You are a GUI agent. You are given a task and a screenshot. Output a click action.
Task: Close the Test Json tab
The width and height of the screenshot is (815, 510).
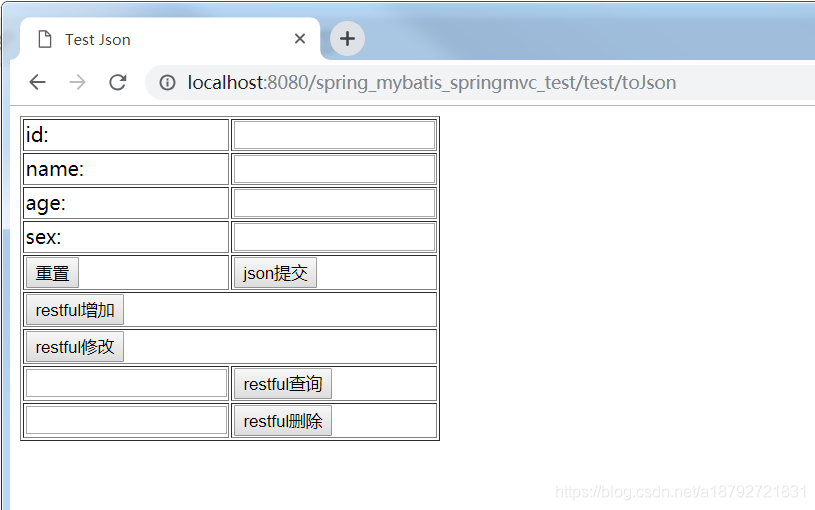[x=299, y=38]
